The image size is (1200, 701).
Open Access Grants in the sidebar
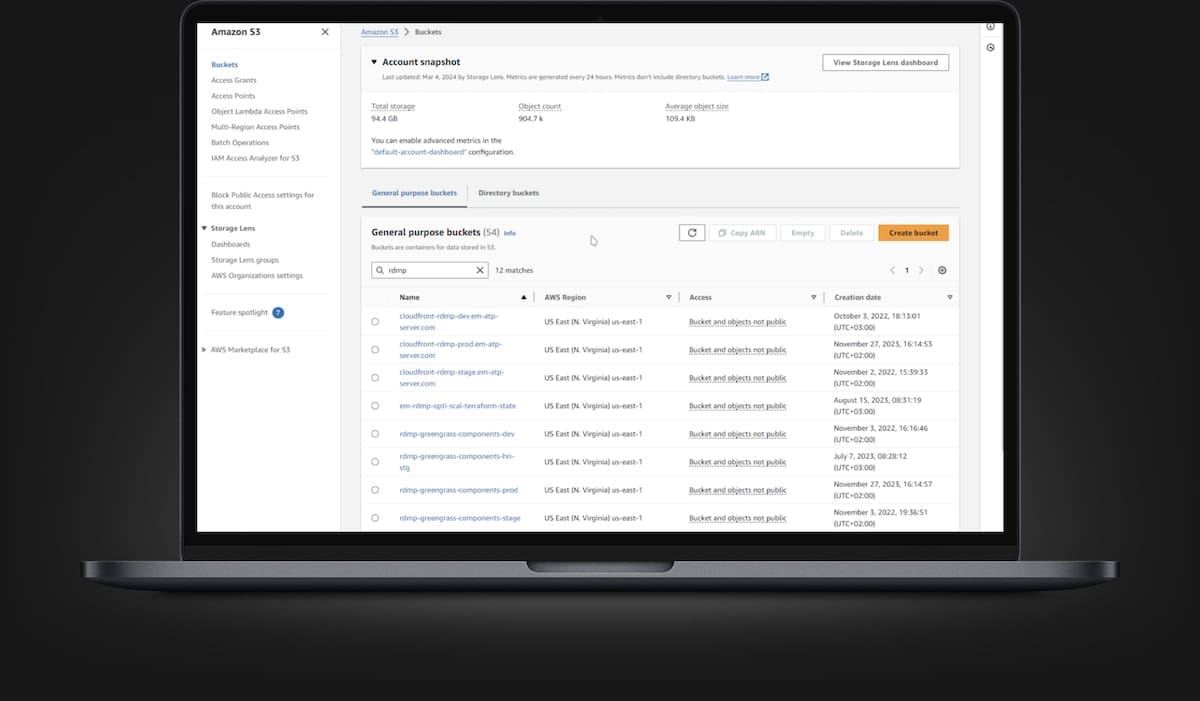pyautogui.click(x=234, y=80)
